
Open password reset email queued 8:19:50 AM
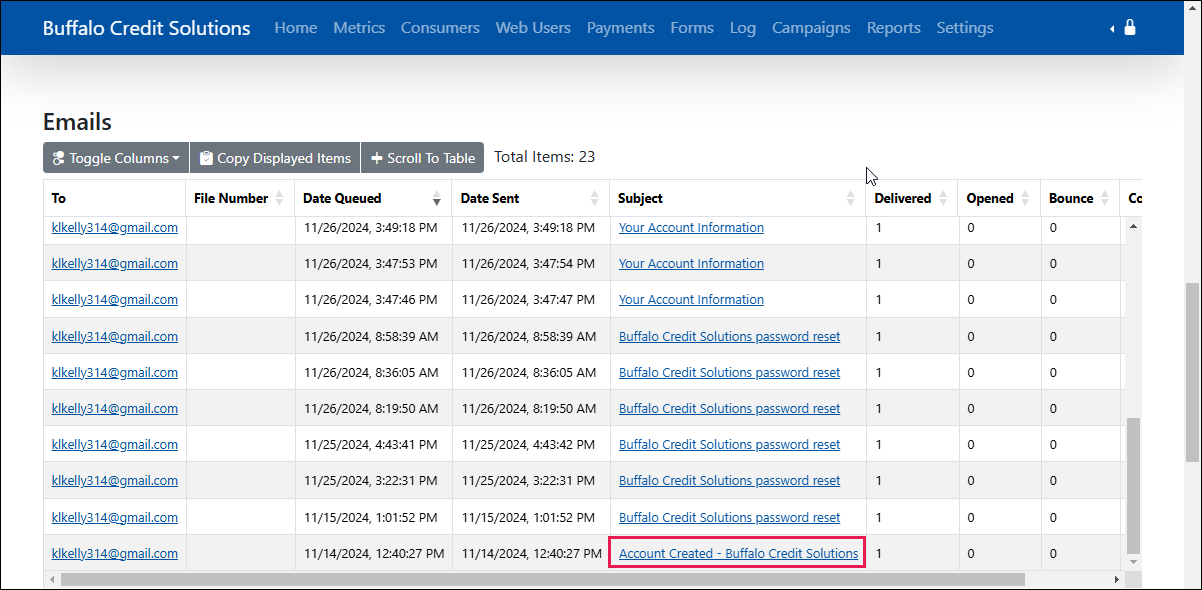(x=729, y=408)
